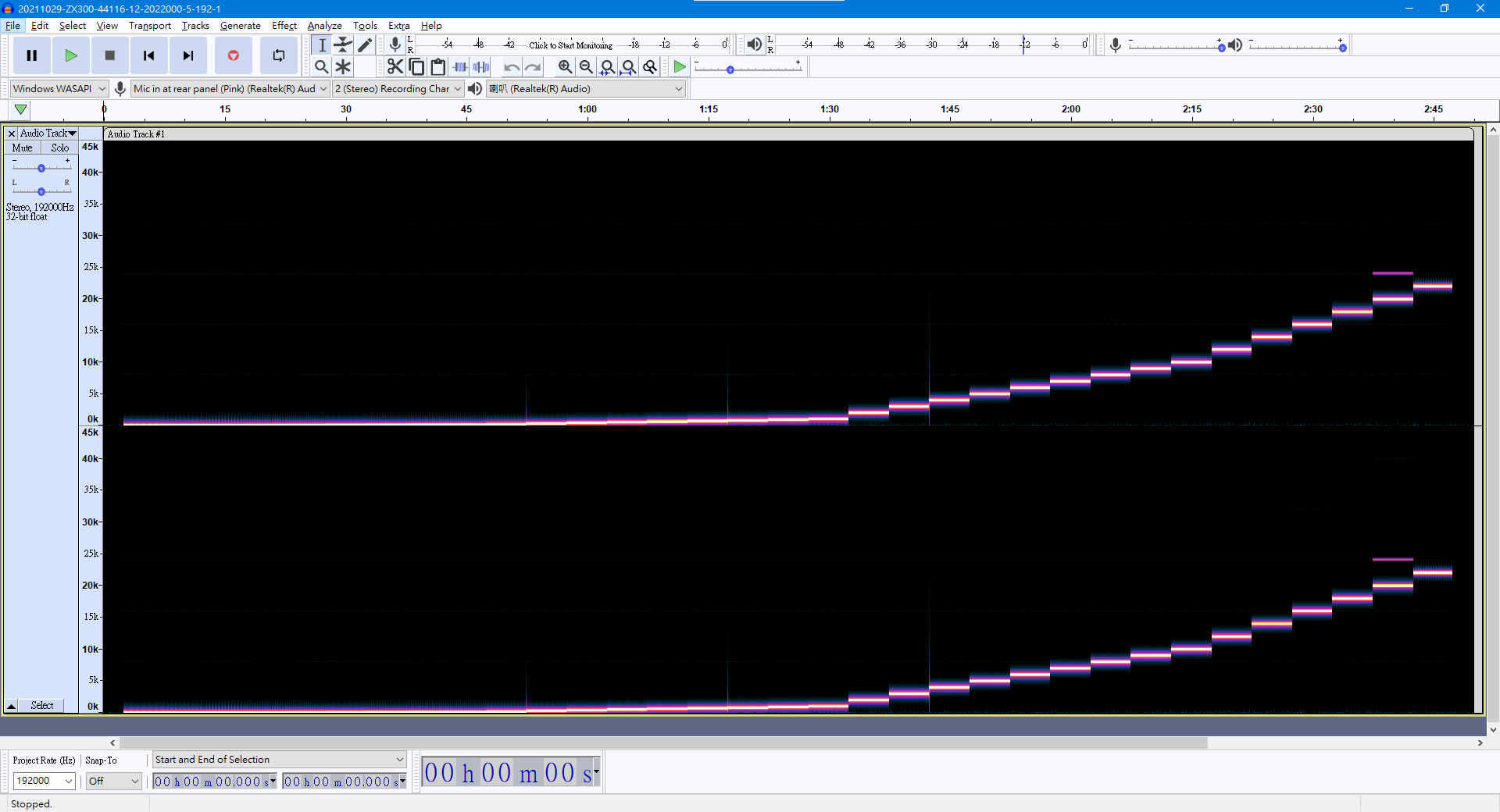Select the Multi-tool asterisk icon
The width and height of the screenshot is (1500, 812).
(x=343, y=67)
